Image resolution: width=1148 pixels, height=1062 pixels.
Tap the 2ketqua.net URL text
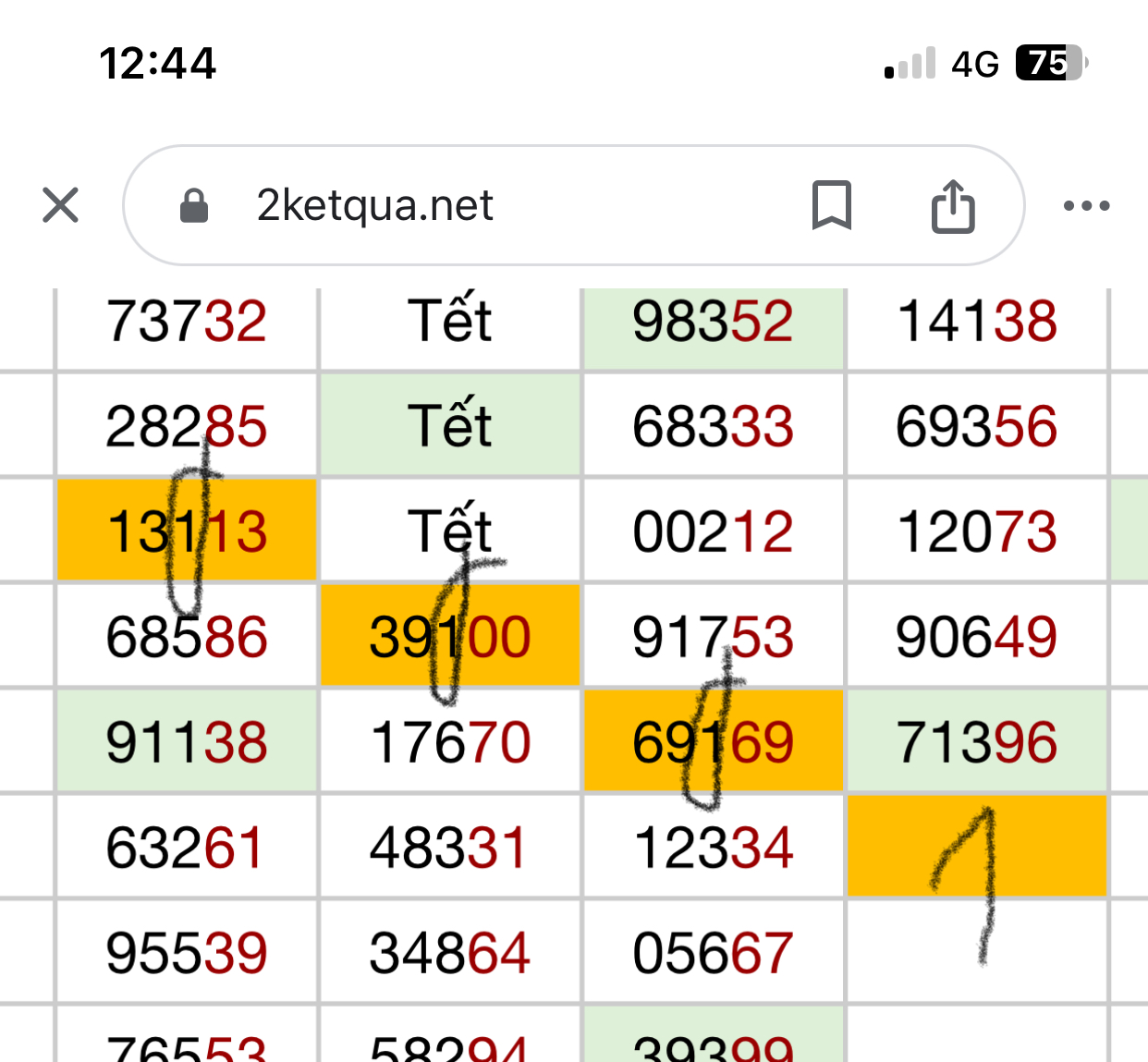[374, 205]
